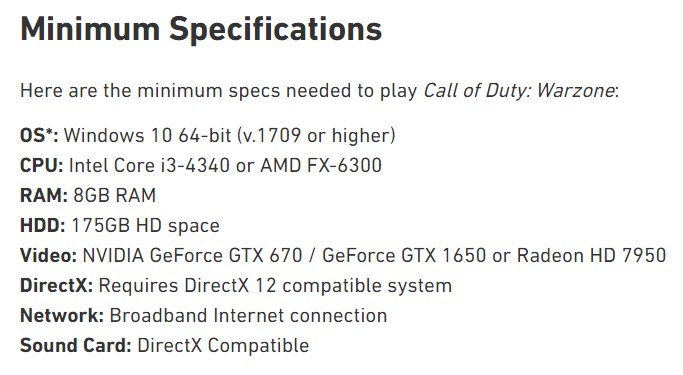The width and height of the screenshot is (683, 375).
Task: Click the bold CPU label
Action: pos(41,166)
